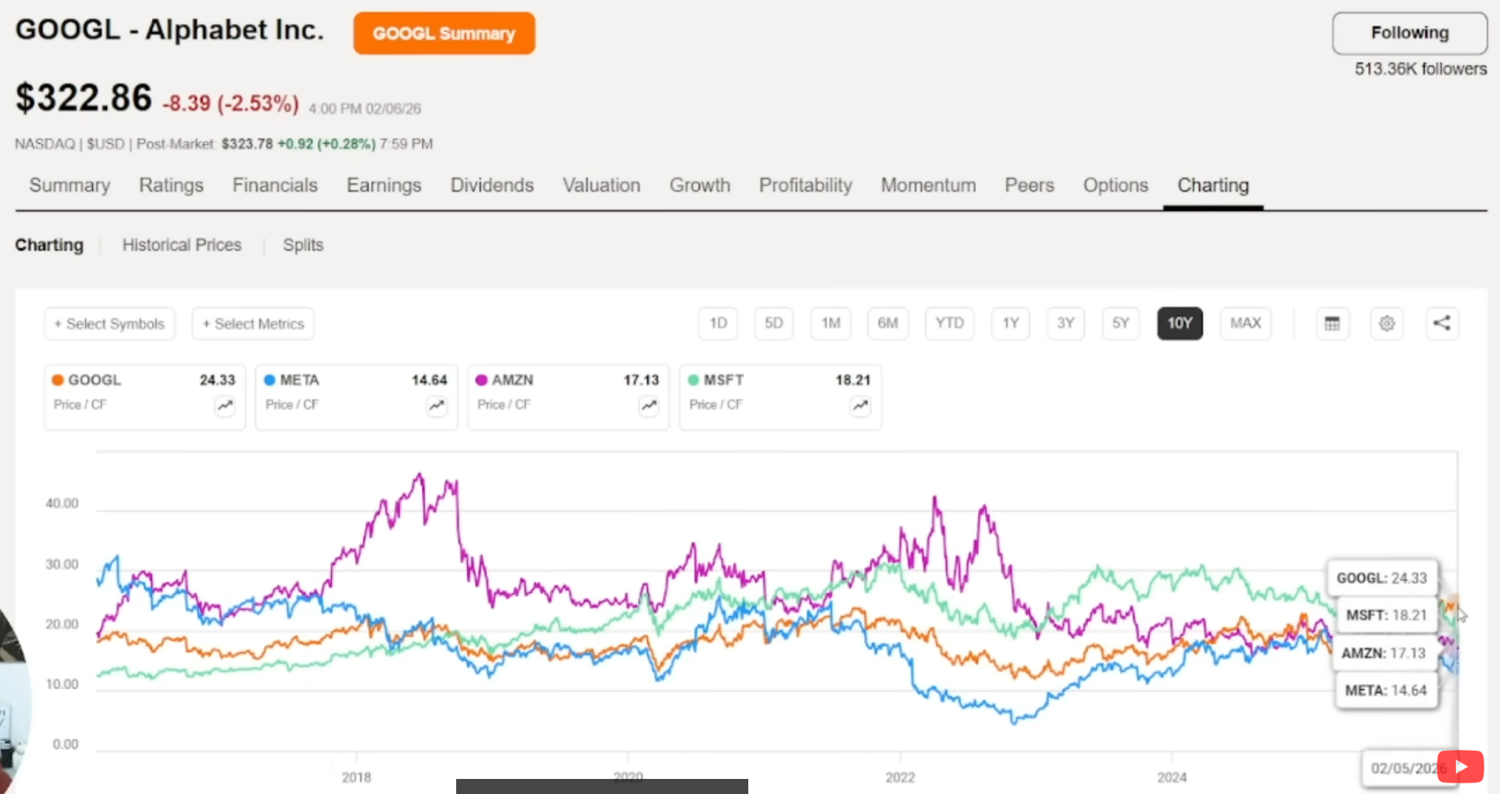Click the orange GOOGL legend color dot
The image size is (1500, 794).
[58, 380]
